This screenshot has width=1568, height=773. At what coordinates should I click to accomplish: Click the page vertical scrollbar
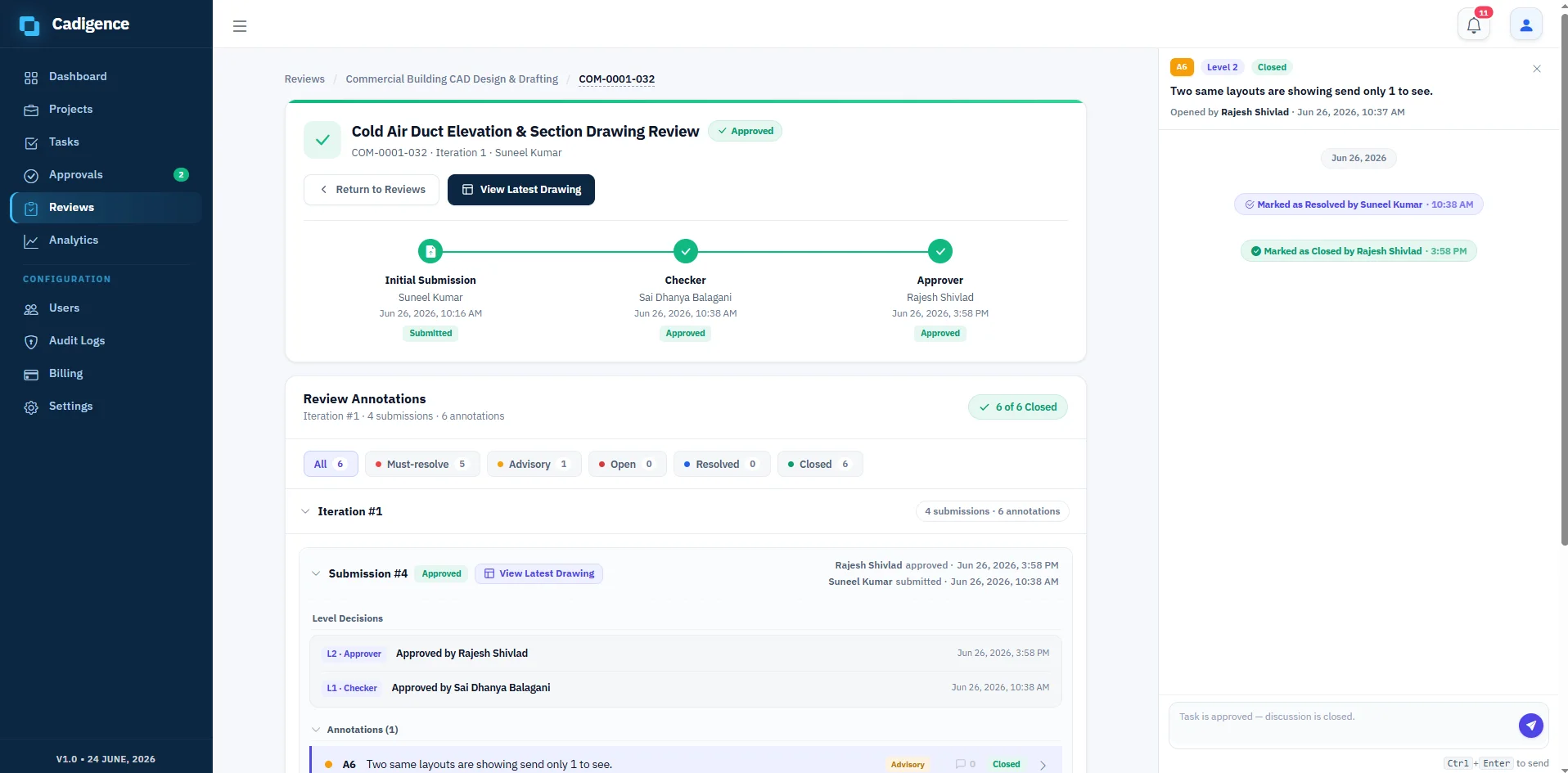point(1564,278)
